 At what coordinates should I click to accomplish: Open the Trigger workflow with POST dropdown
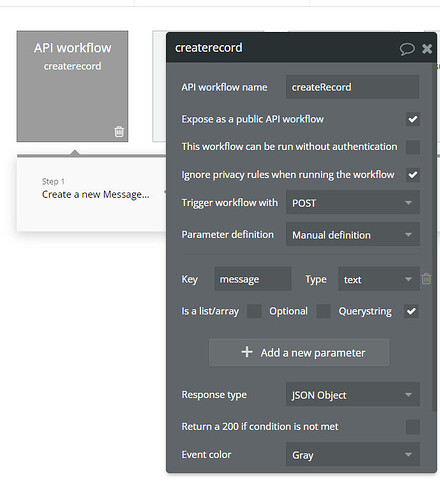352,203
